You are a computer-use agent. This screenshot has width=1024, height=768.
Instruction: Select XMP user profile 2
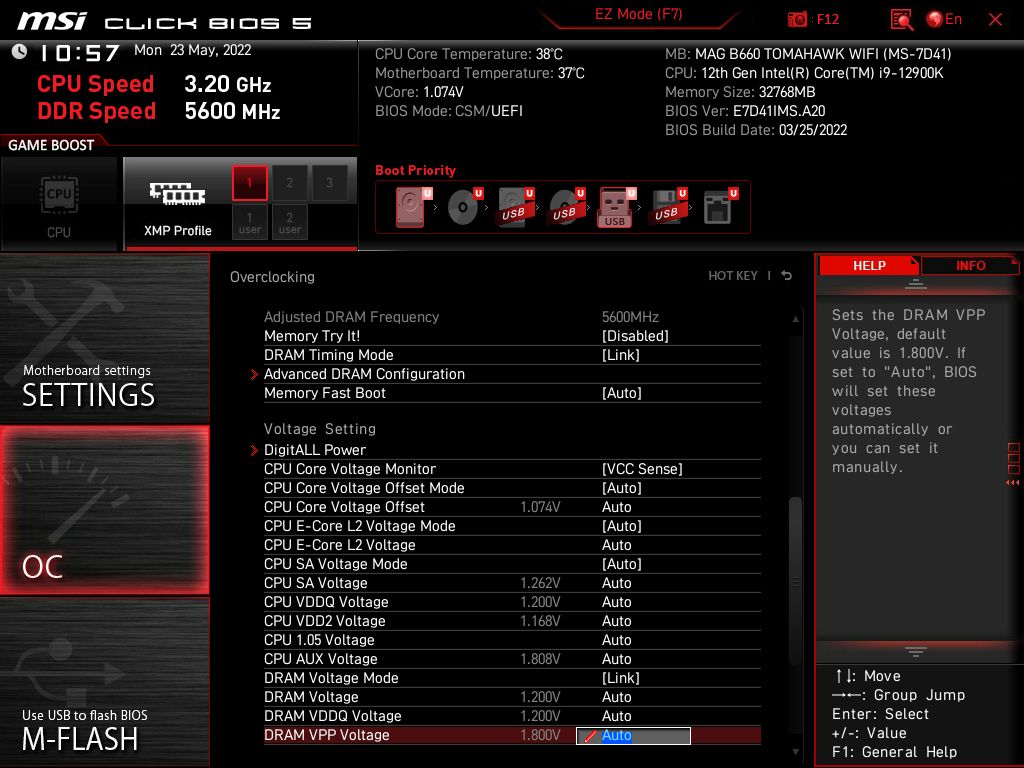pos(289,222)
